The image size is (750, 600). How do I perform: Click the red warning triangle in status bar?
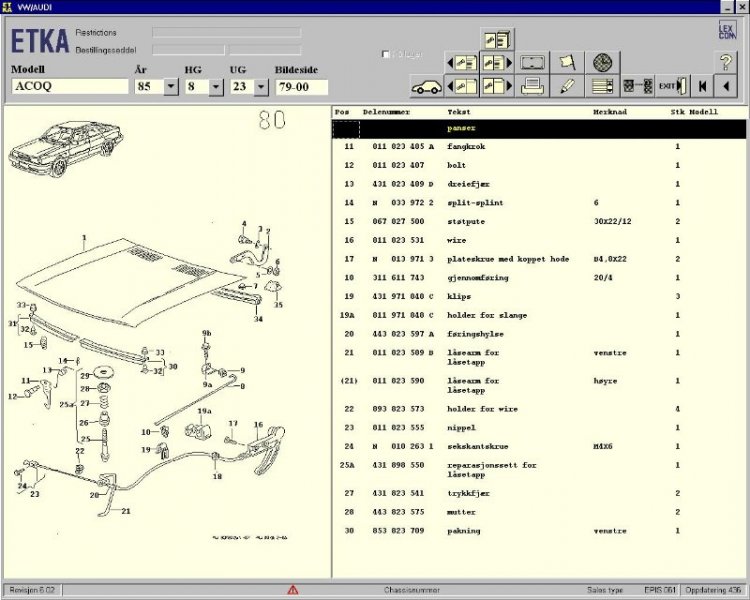tap(293, 590)
